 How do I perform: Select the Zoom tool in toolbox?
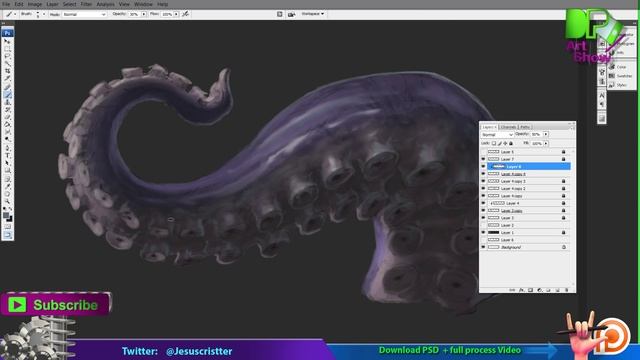(7, 201)
